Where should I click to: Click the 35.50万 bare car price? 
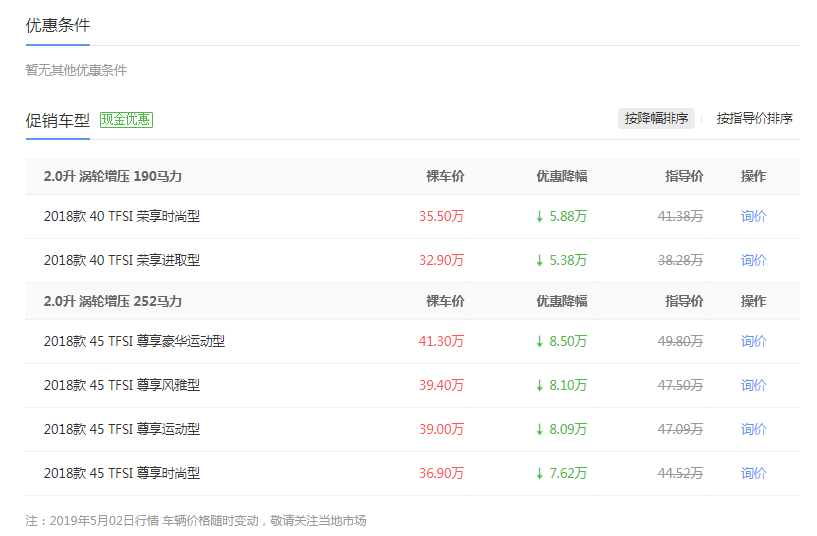pos(441,216)
